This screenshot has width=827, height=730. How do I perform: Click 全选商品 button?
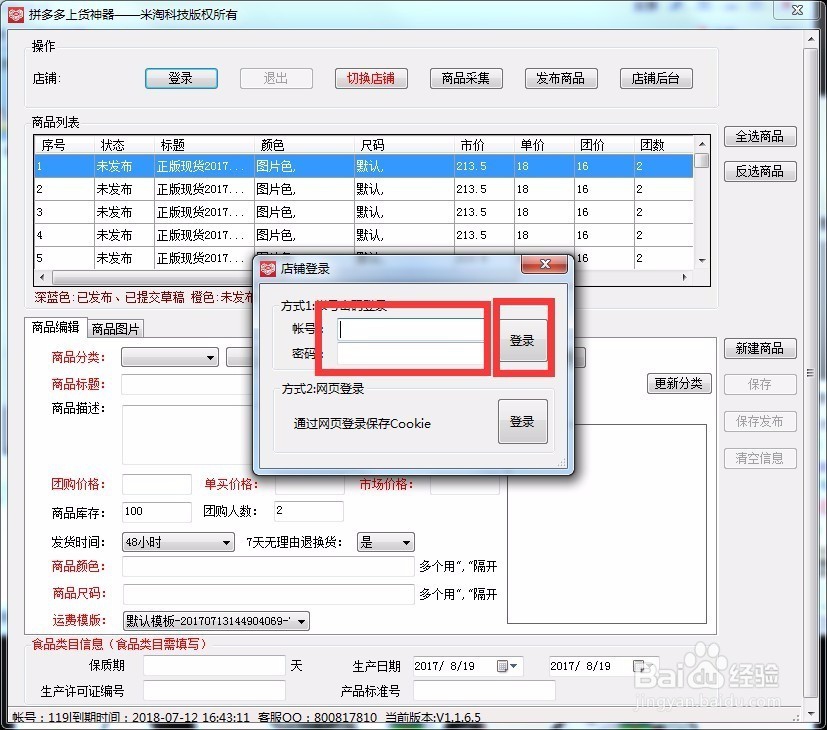(759, 137)
